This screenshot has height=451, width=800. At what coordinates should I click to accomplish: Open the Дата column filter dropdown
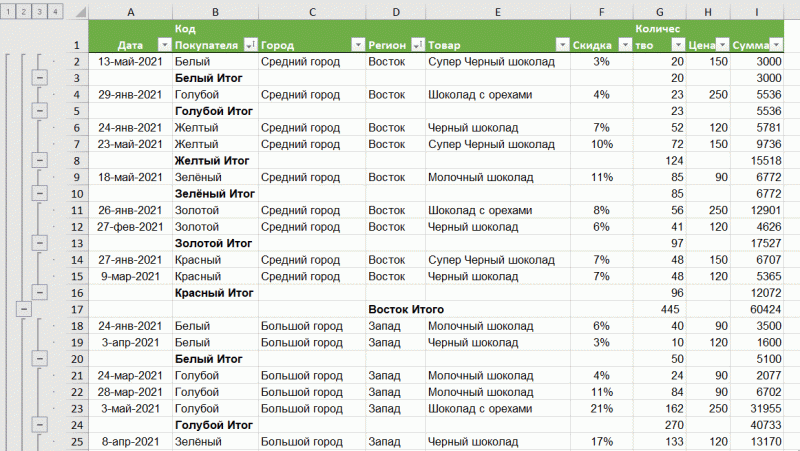pos(164,45)
